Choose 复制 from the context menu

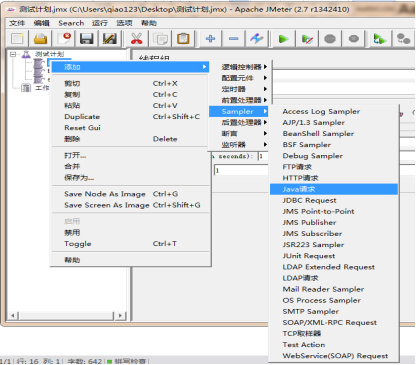[130, 94]
